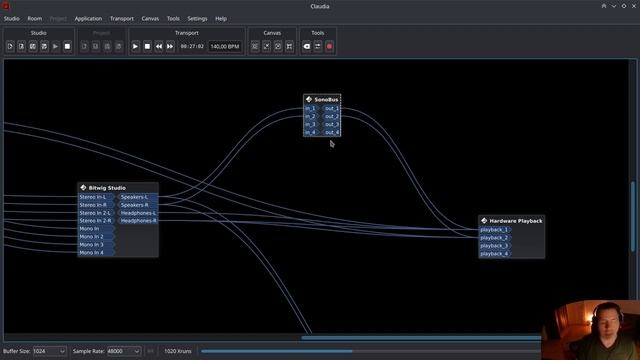Click the red JACK render record icon
The image size is (640, 360).
point(329,47)
